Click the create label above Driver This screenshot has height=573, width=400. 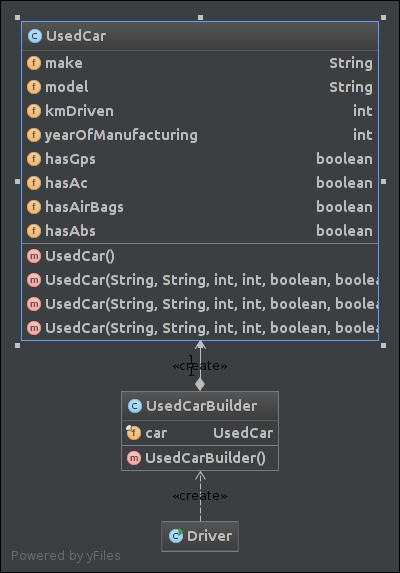tap(200, 496)
